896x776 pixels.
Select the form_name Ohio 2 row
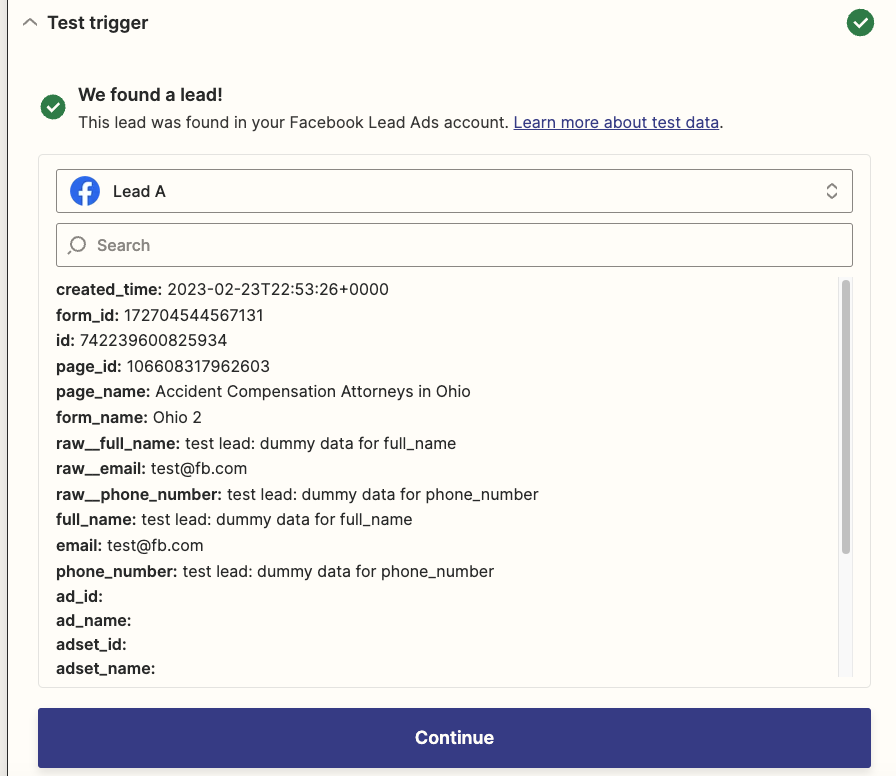[129, 418]
